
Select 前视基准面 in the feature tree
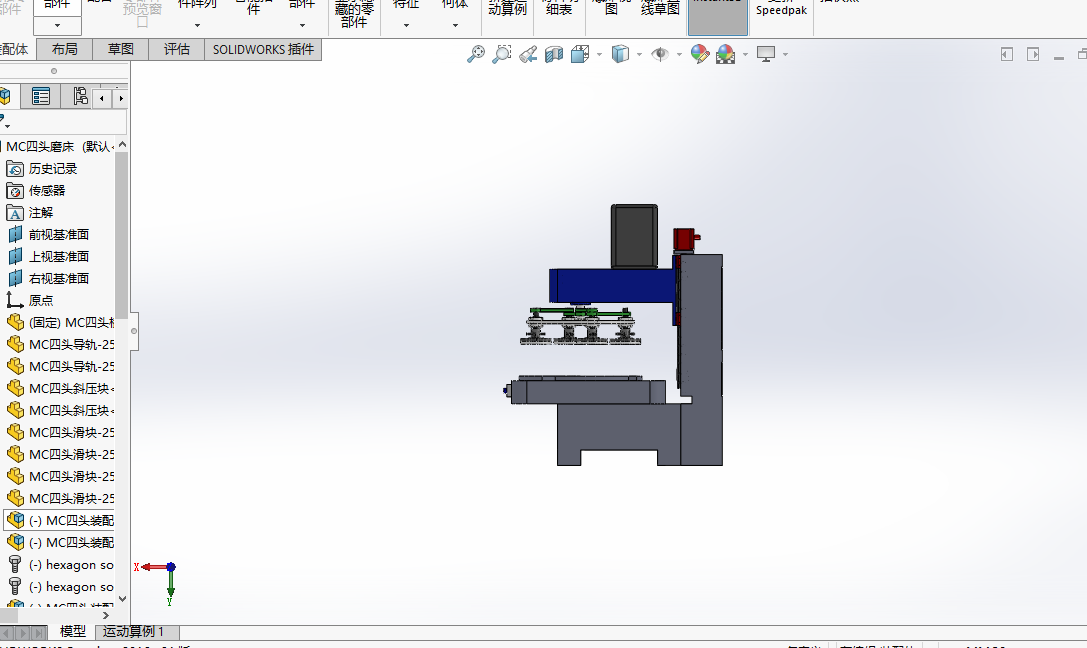pos(59,234)
